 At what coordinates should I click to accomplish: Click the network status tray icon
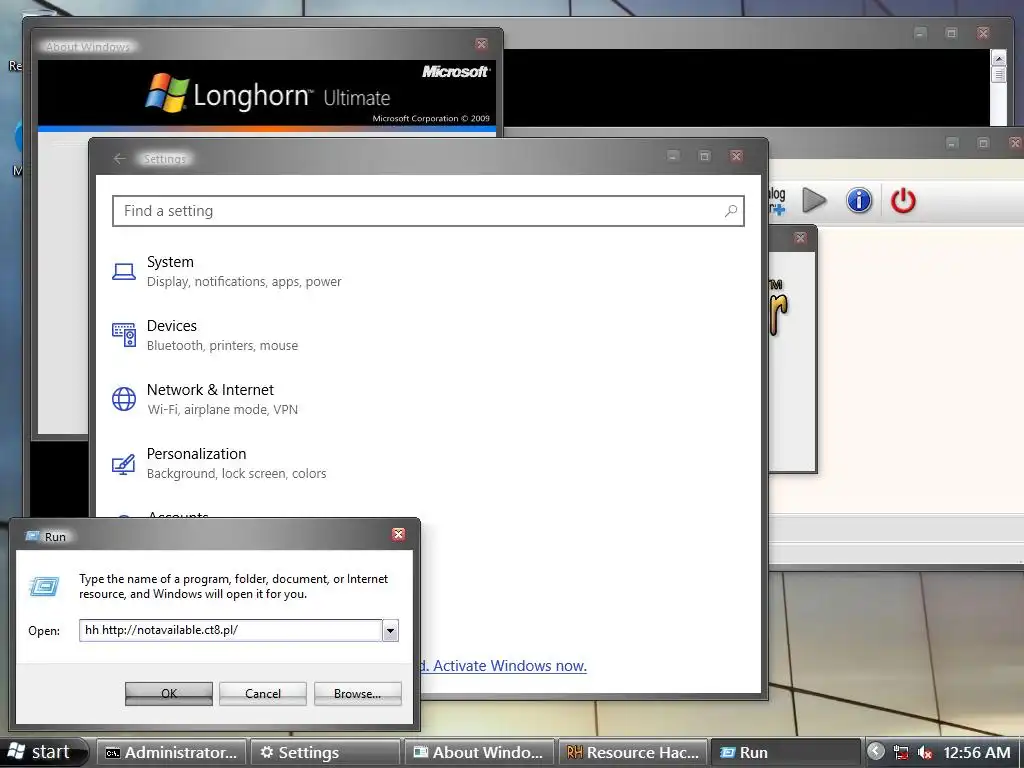point(901,752)
